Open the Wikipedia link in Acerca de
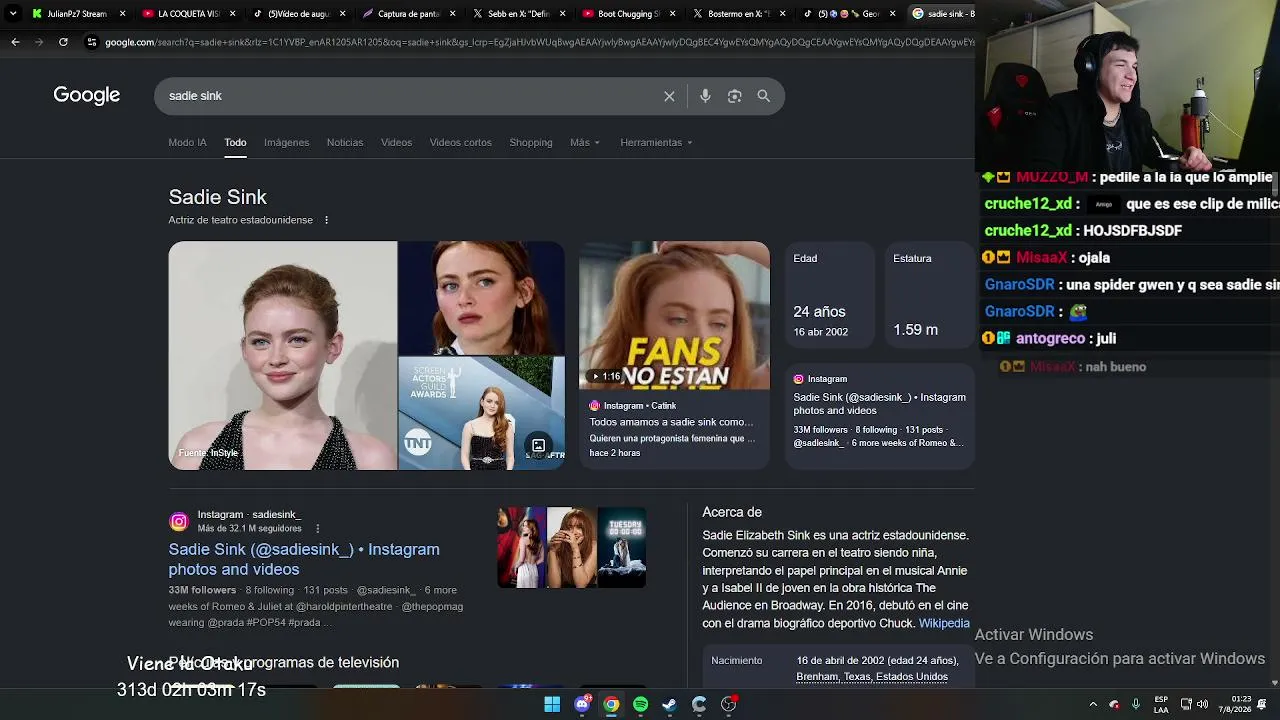Image resolution: width=1280 pixels, height=720 pixels. point(944,623)
